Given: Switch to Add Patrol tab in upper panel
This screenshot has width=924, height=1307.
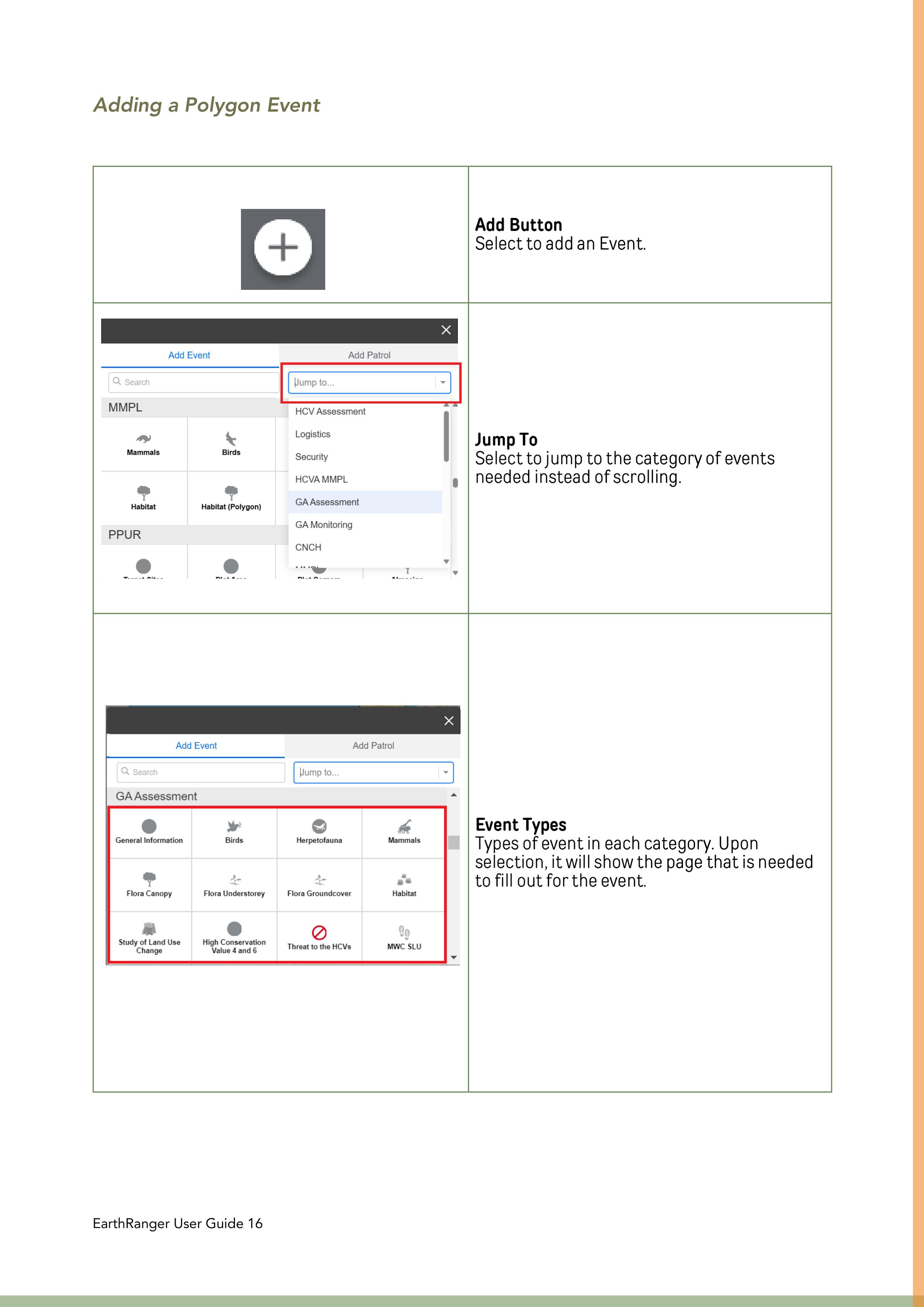Looking at the screenshot, I should coord(369,355).
